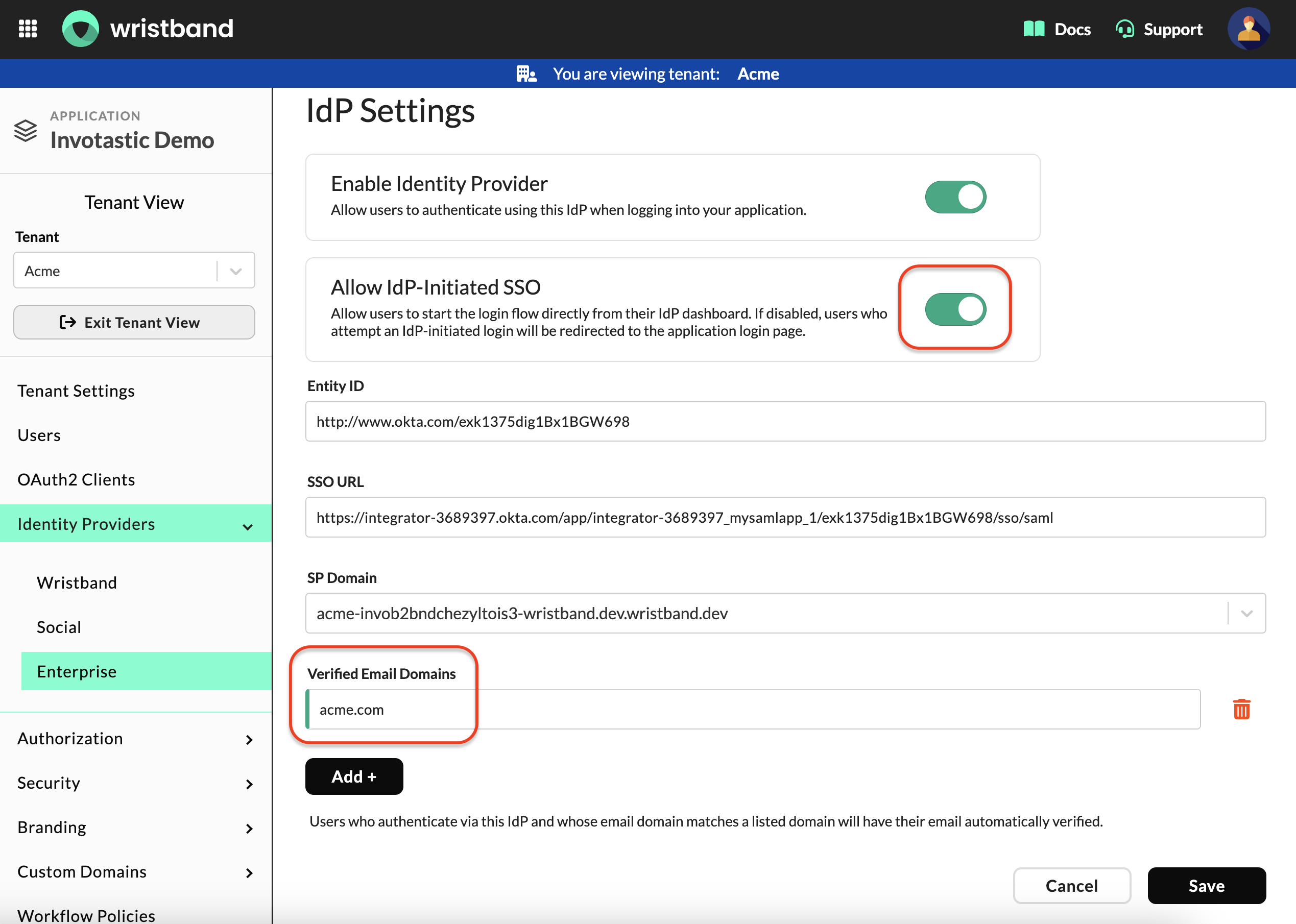Screen dimensions: 1296x924
Task: Toggle the Allow IdP-Initiated SSO switch
Action: click(x=955, y=309)
